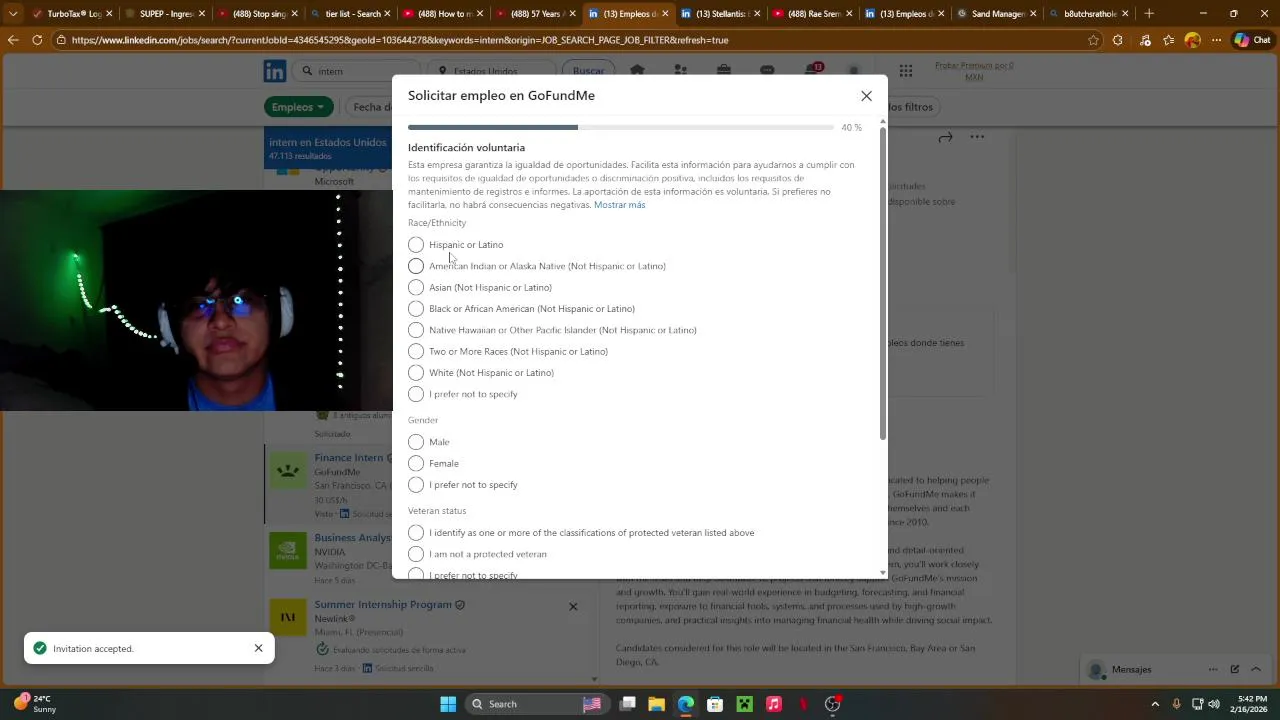Click the Mostrar más link
Viewport: 1280px width, 720px height.
pyautogui.click(x=619, y=205)
